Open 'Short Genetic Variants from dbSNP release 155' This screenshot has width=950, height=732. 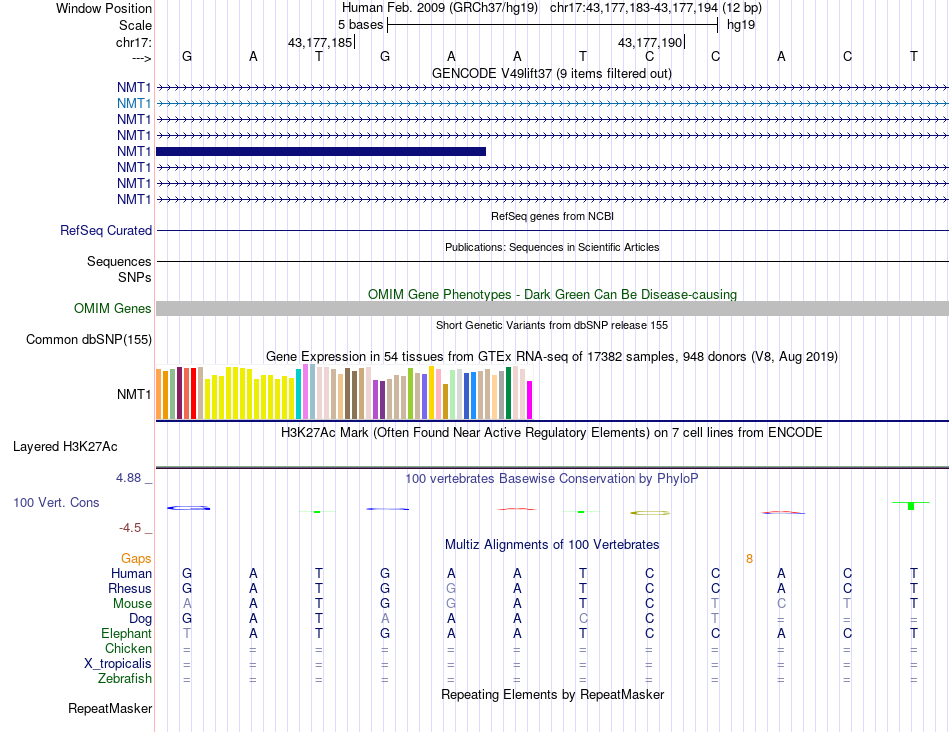tap(552, 325)
